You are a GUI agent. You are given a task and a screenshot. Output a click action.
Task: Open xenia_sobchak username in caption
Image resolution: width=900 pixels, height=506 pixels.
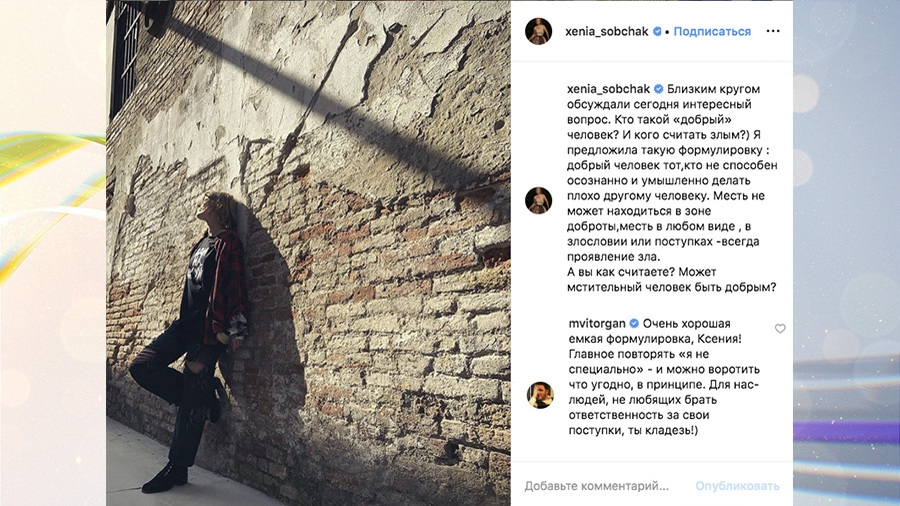click(x=608, y=89)
